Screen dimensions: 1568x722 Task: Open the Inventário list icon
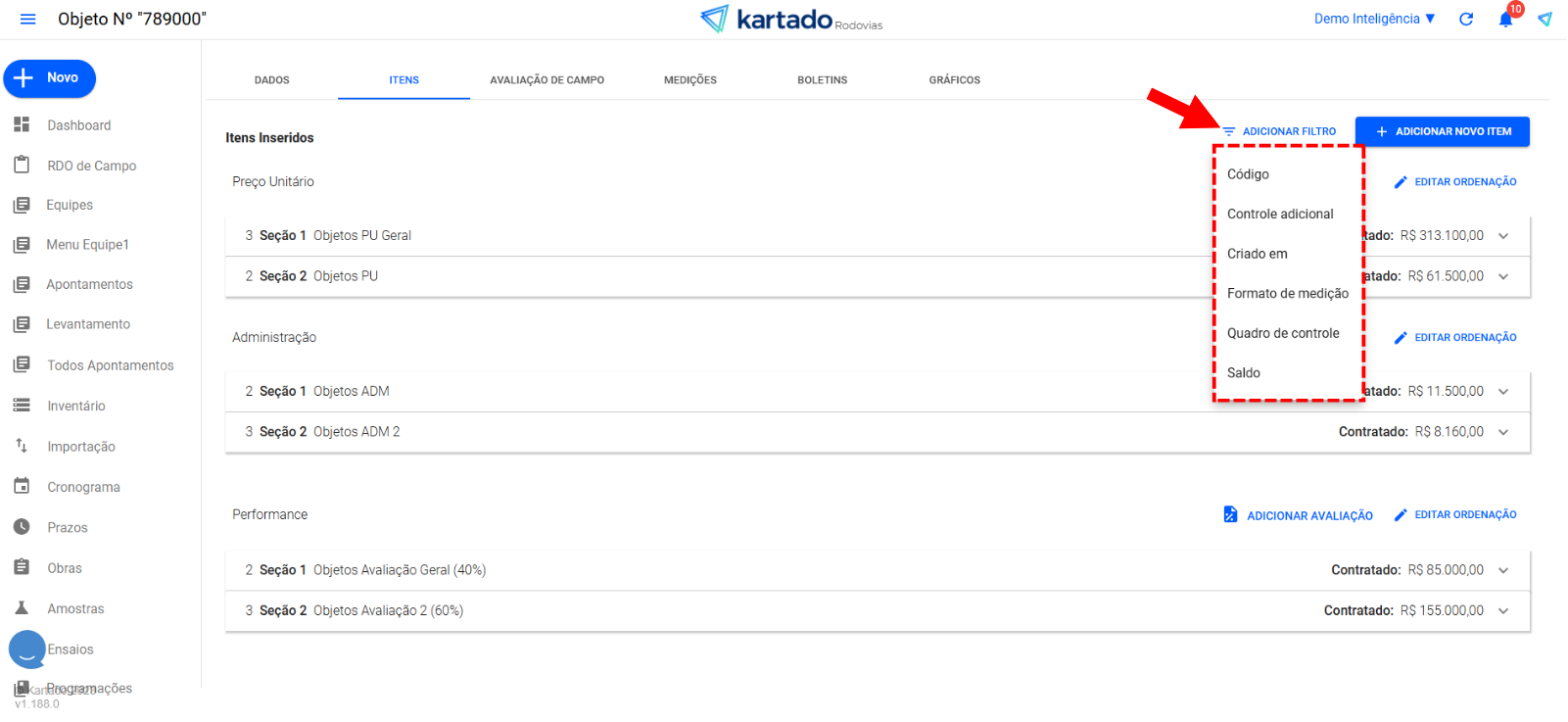22,406
